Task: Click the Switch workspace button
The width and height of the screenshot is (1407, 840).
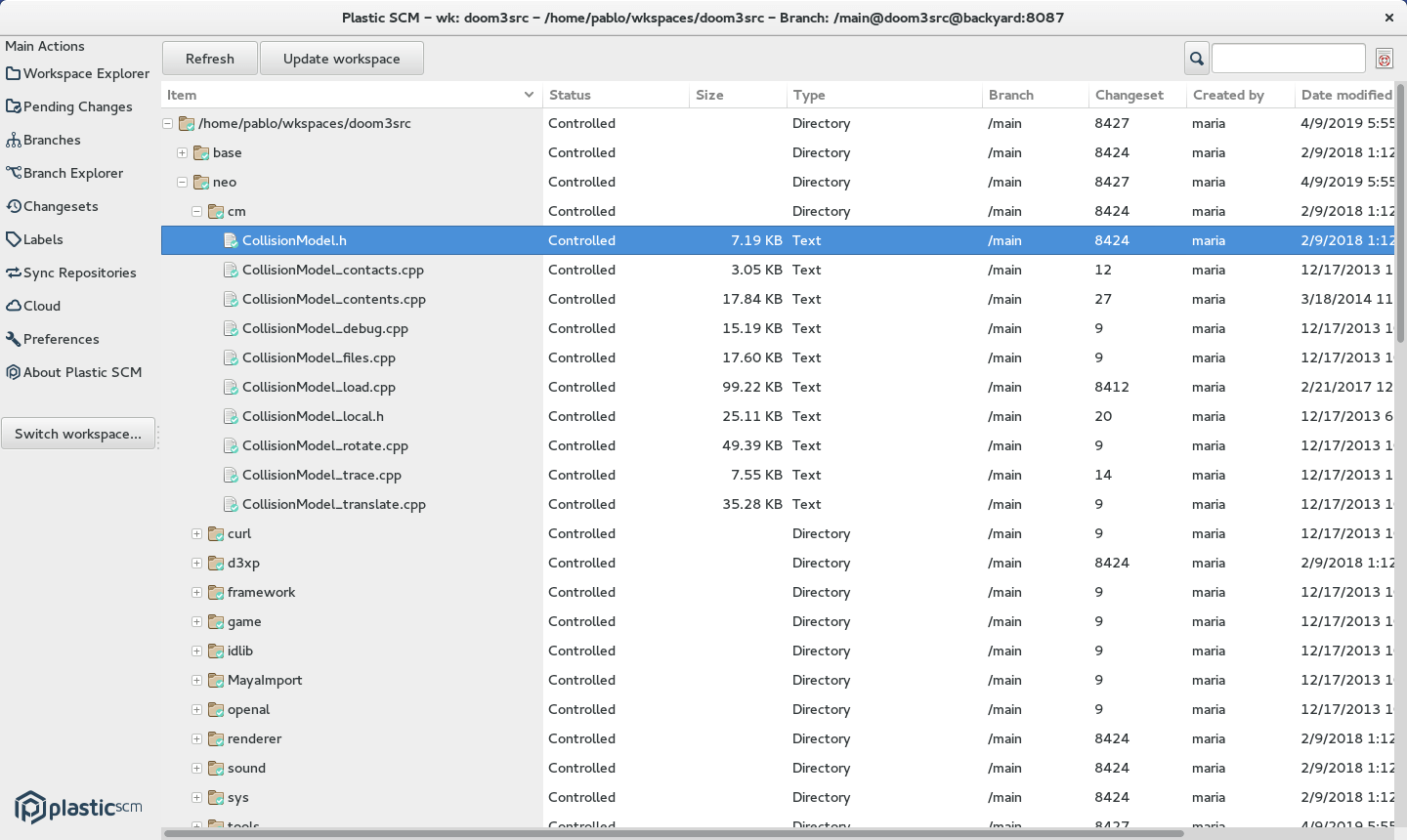Action: point(78,434)
